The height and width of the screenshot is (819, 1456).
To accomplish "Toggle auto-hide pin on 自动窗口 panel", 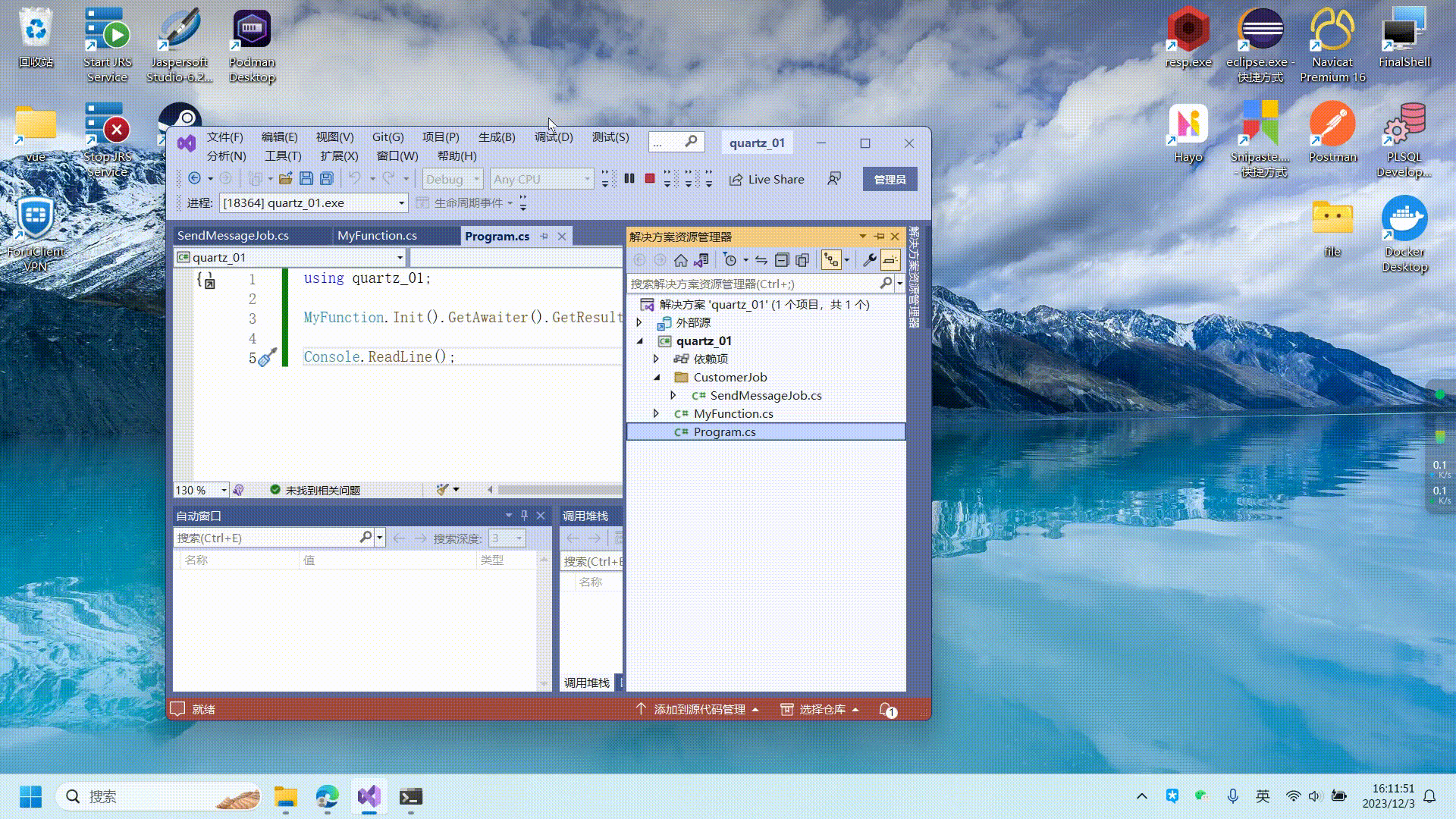I will tap(524, 516).
